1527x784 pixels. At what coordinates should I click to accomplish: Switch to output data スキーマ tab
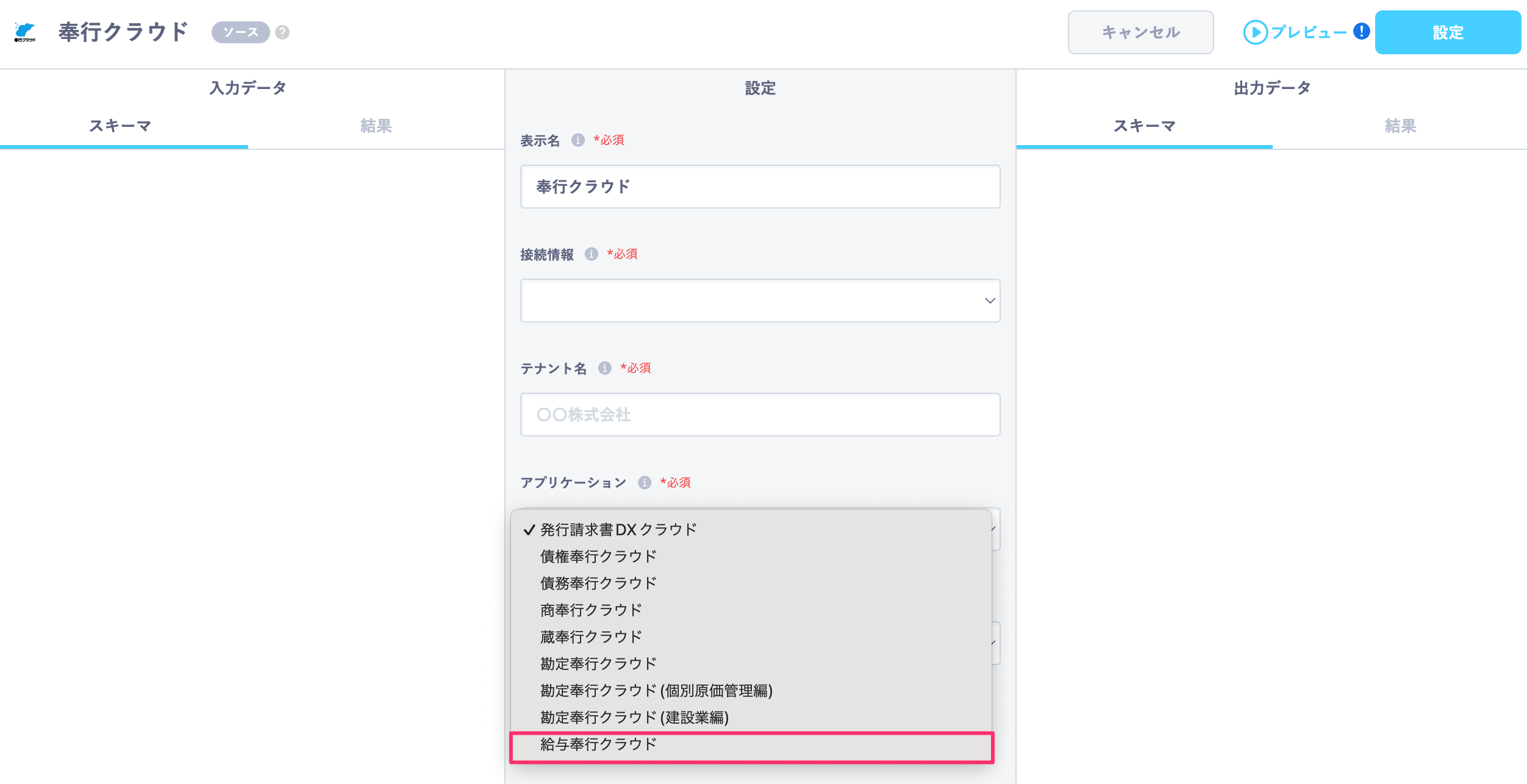pyautogui.click(x=1145, y=126)
